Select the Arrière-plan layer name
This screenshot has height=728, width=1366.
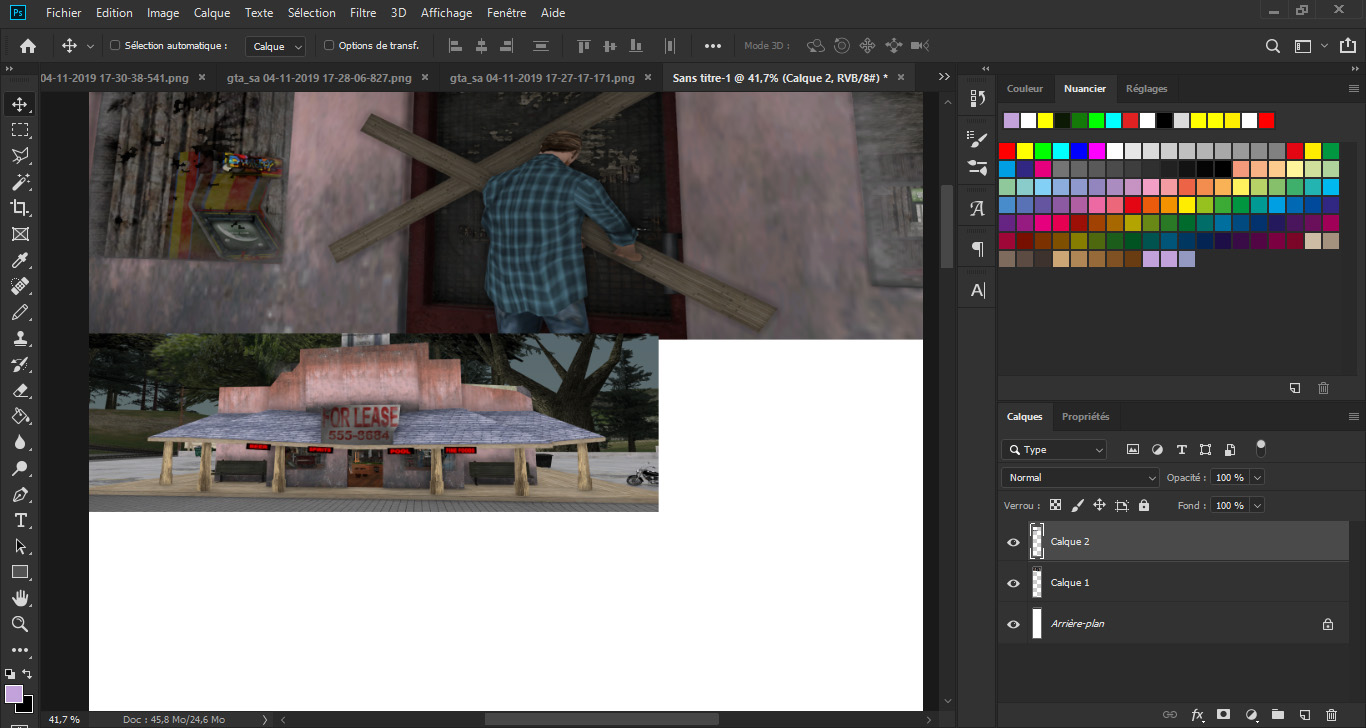[1078, 624]
